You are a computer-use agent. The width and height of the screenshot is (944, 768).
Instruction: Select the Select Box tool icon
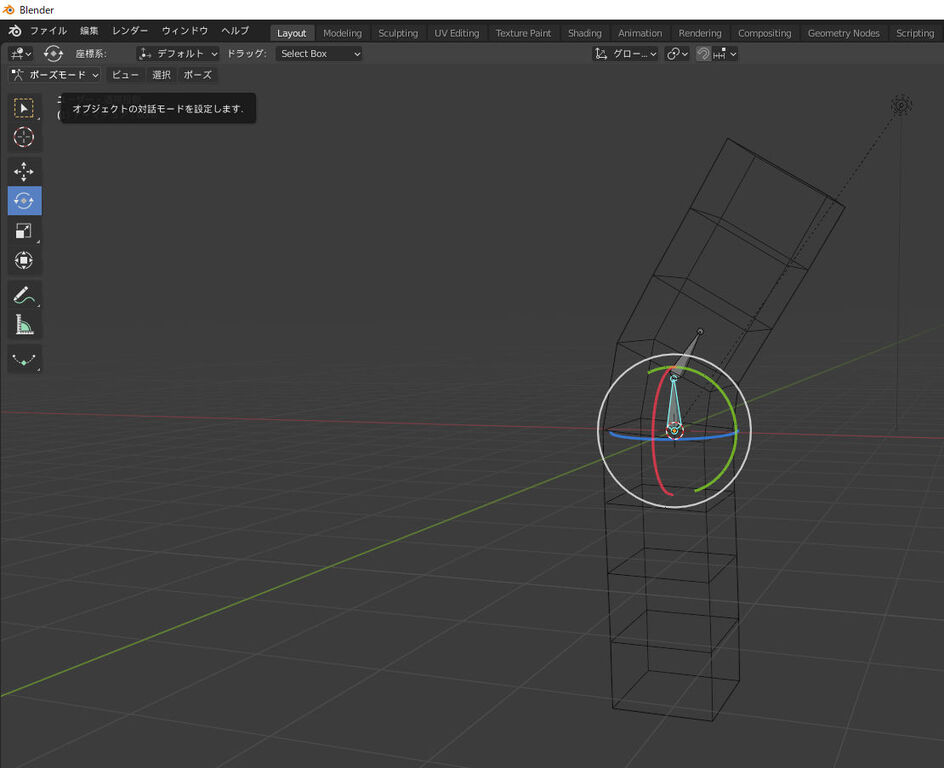point(24,108)
